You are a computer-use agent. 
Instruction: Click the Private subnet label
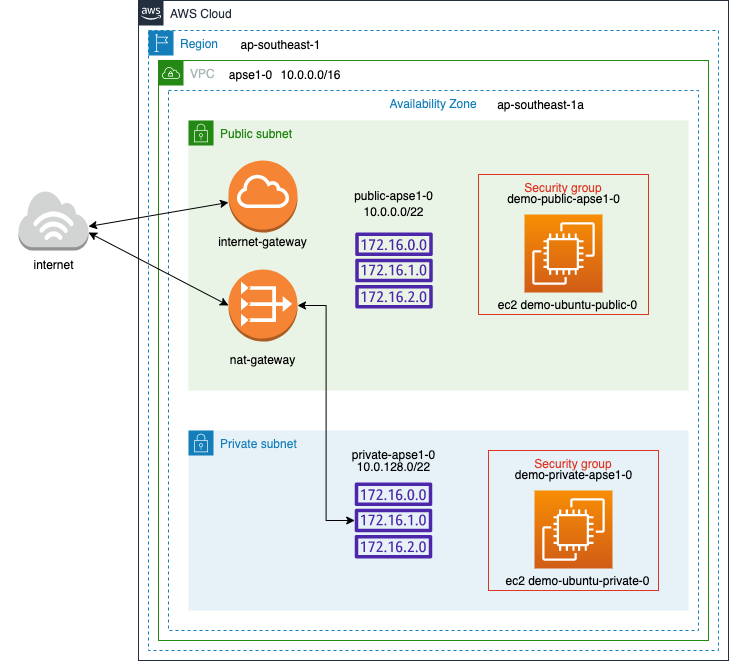pyautogui.click(x=258, y=443)
